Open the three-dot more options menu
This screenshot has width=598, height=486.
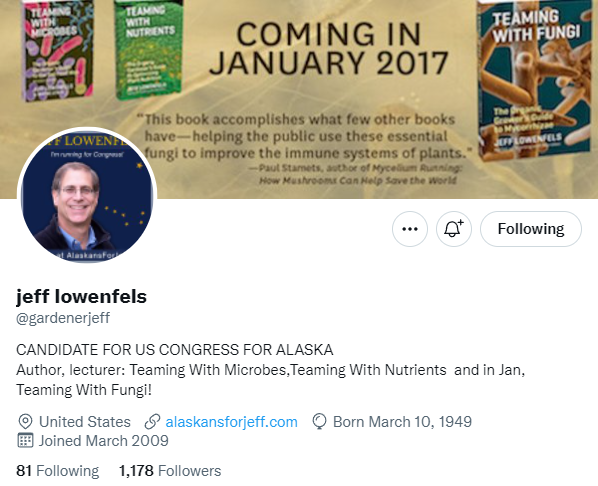click(410, 229)
